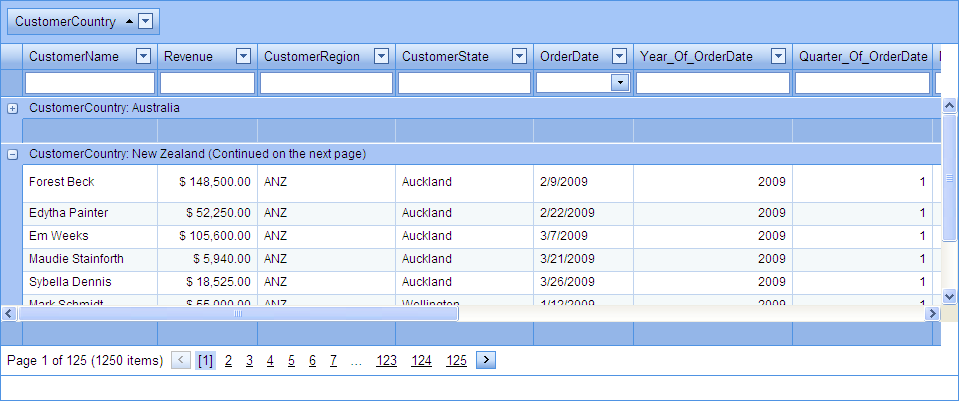Viewport: 959px width, 402px height.
Task: Select the Forest Beck row
Action: 90,182
